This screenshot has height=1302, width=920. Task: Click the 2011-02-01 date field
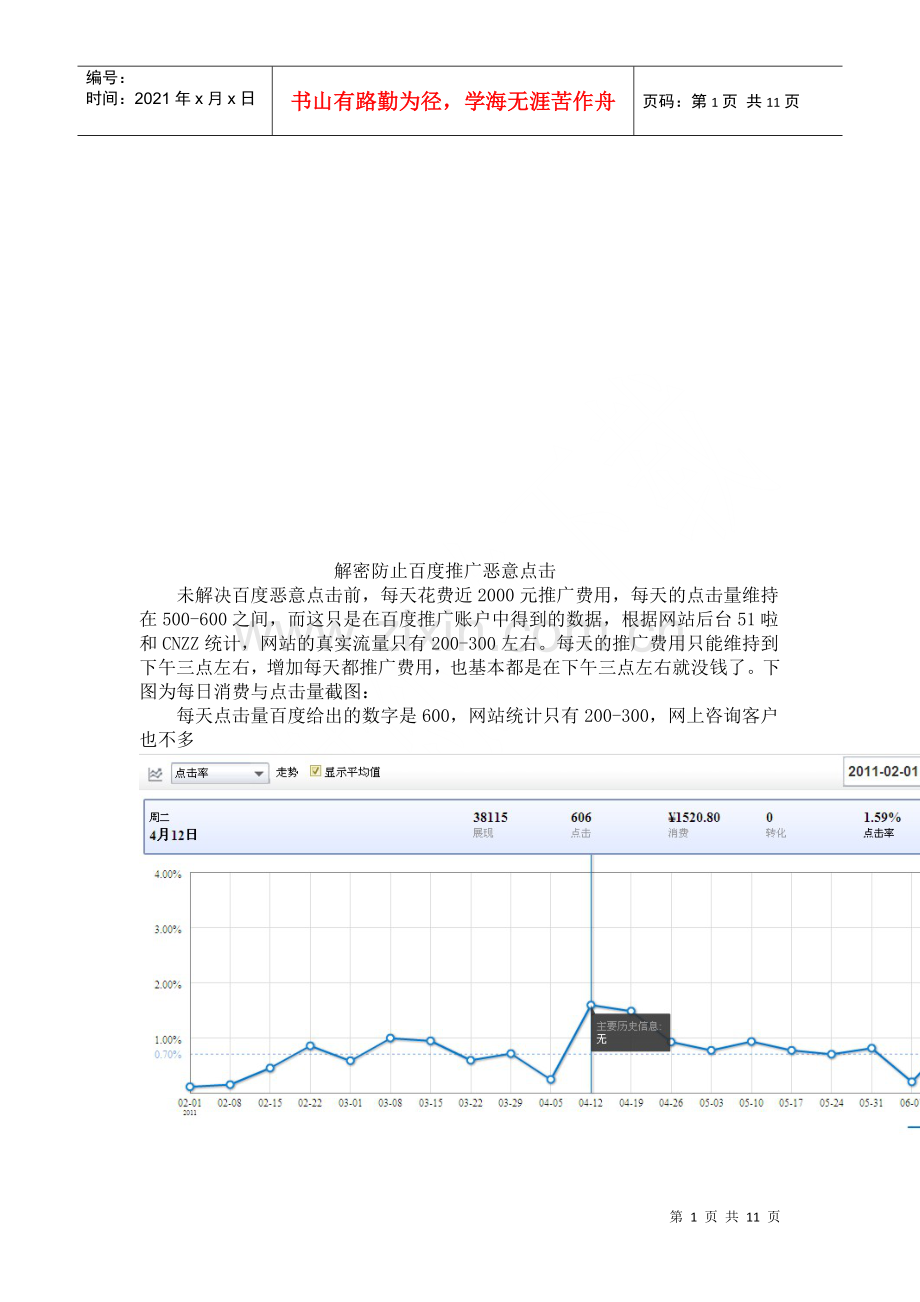tap(882, 771)
